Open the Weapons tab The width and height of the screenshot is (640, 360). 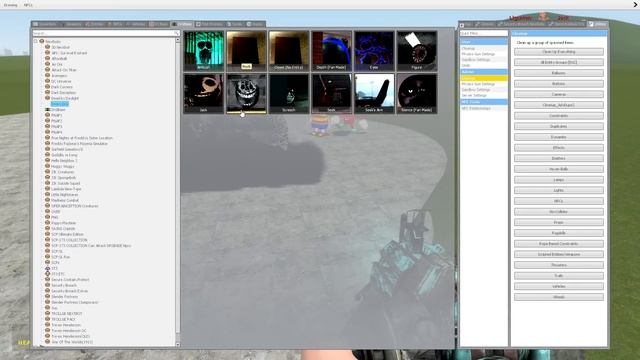[x=71, y=24]
